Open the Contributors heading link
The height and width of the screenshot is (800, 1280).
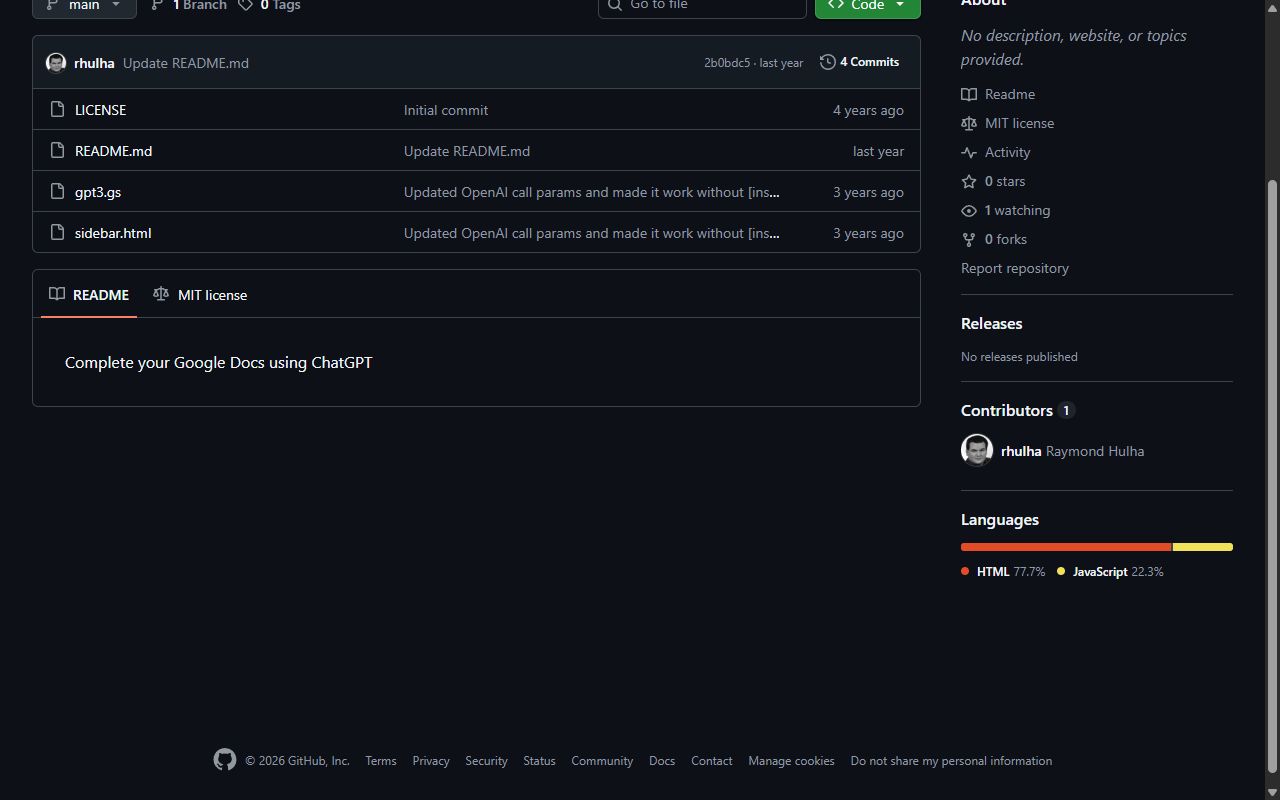(1017, 411)
